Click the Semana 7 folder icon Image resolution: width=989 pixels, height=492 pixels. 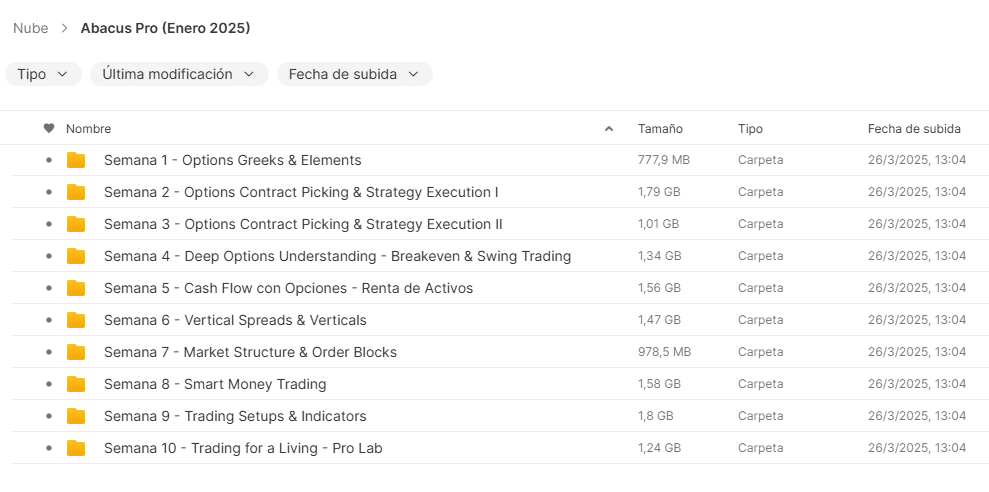point(76,352)
